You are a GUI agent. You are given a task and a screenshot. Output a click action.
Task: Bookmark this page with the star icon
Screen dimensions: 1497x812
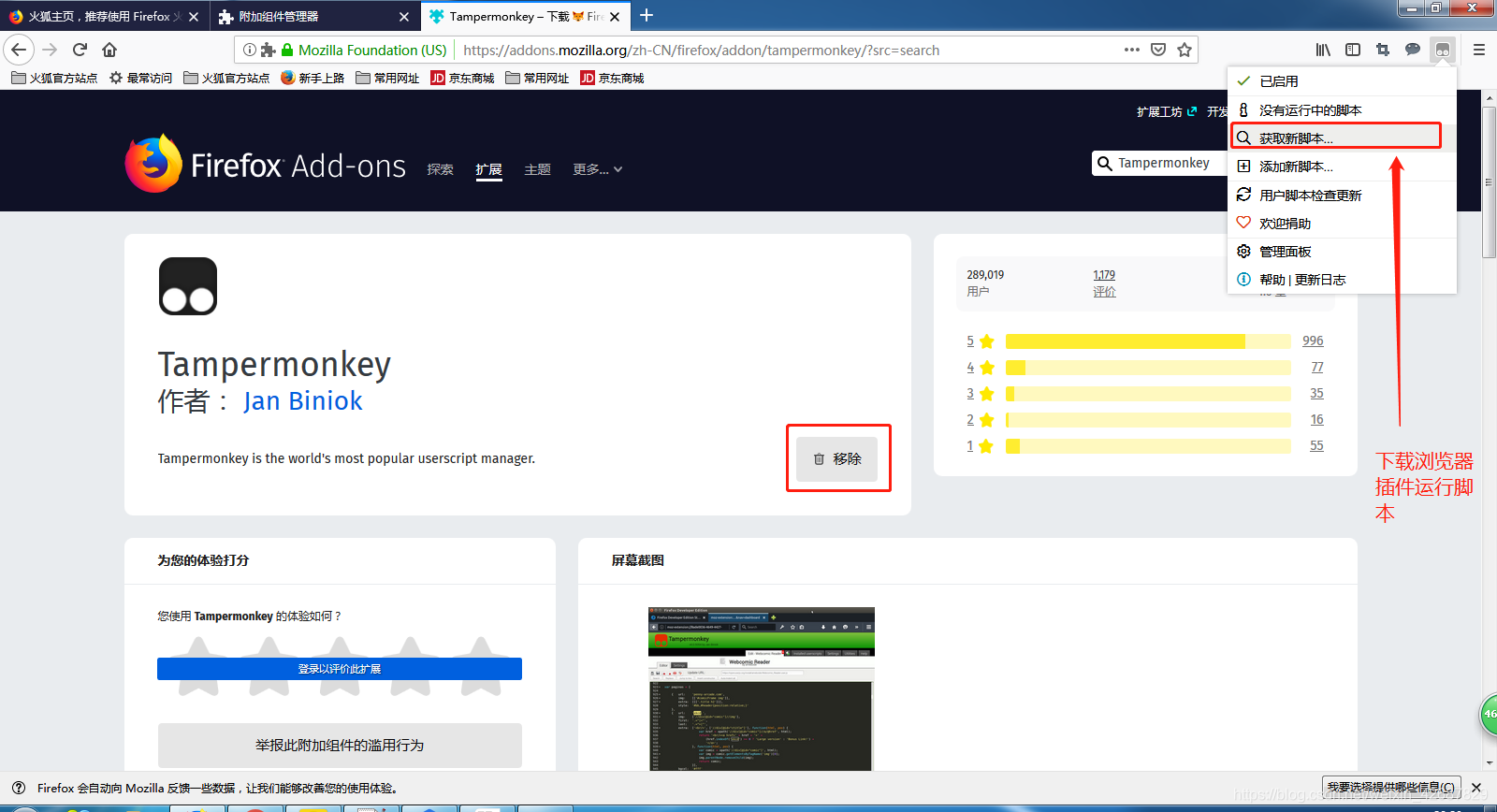(x=1185, y=50)
